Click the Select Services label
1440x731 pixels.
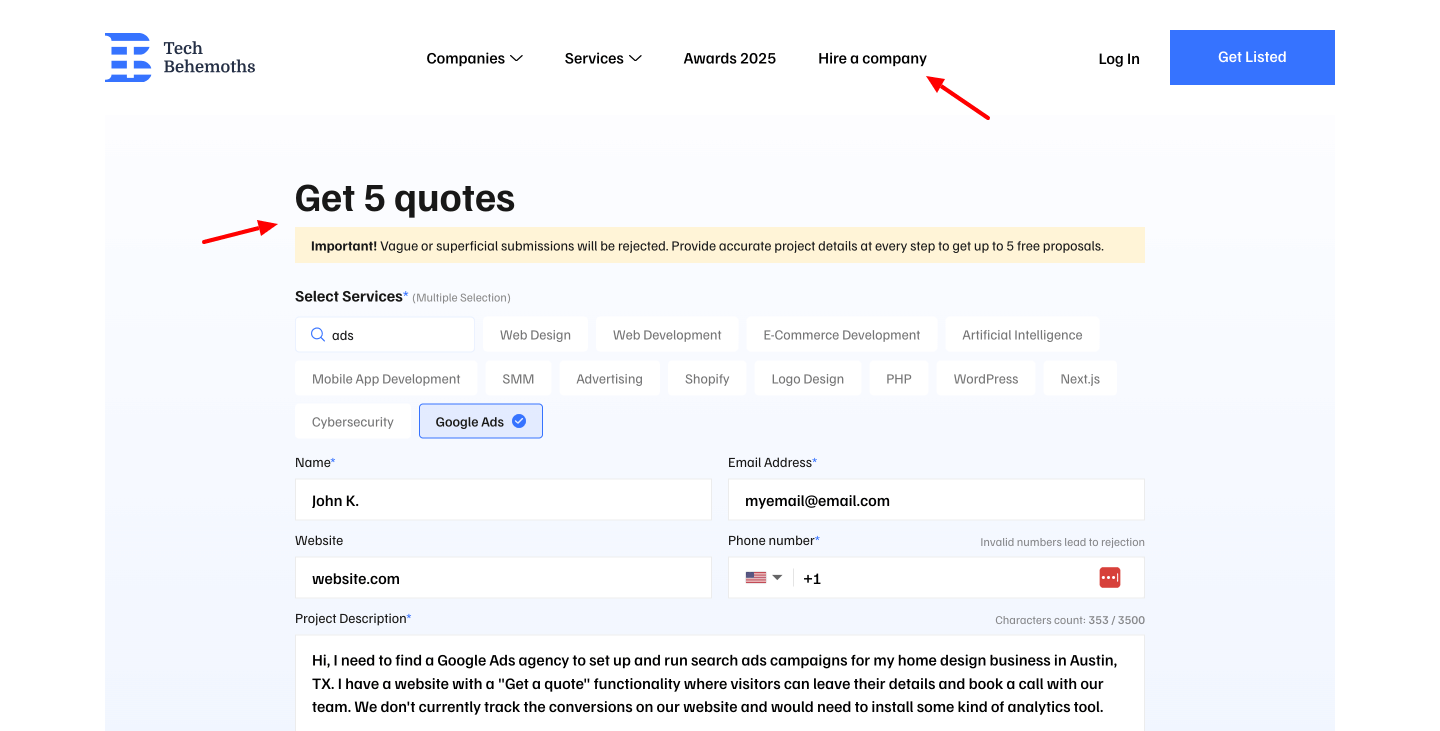(x=352, y=296)
